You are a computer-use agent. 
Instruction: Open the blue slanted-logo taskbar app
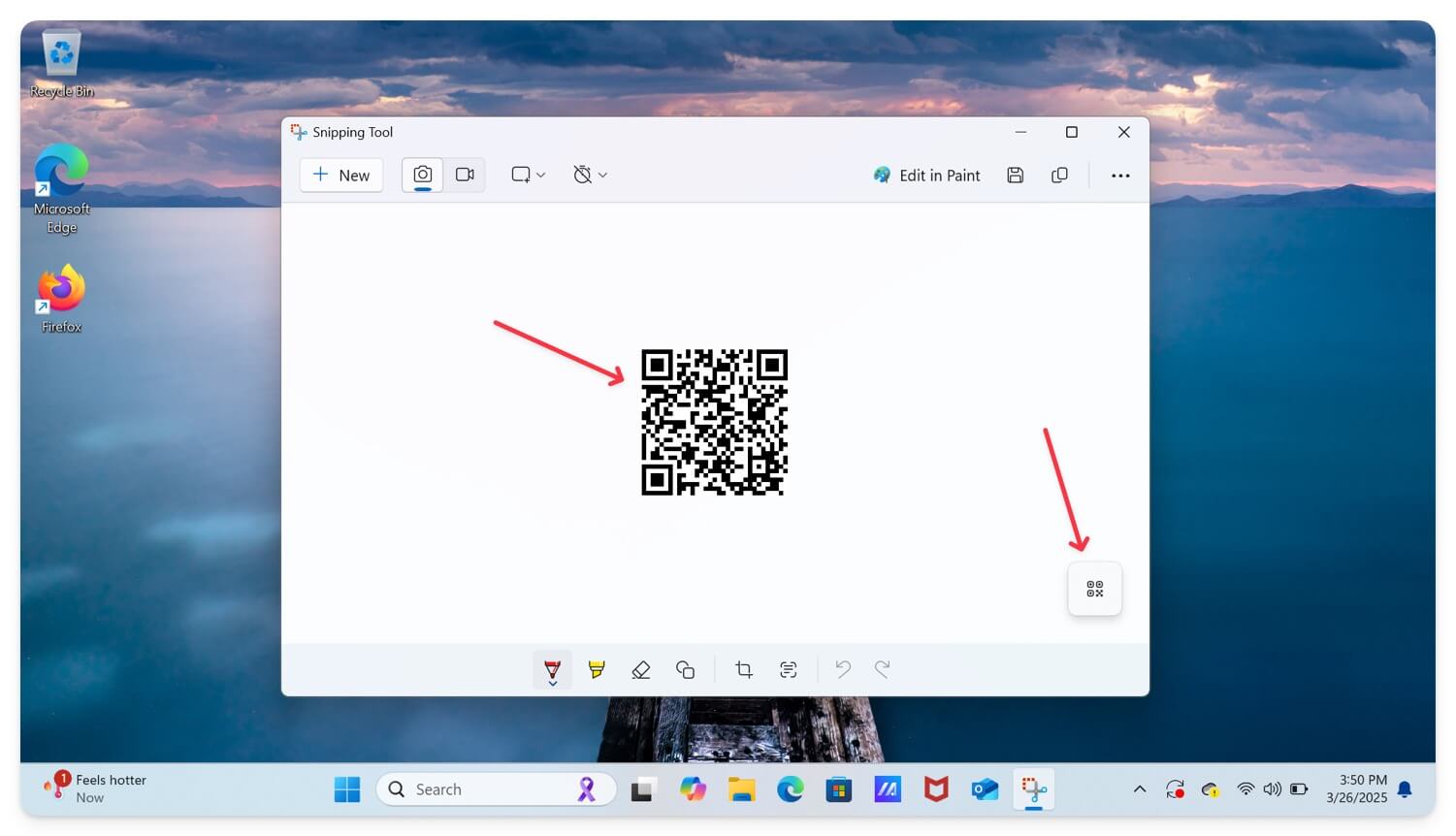click(888, 789)
